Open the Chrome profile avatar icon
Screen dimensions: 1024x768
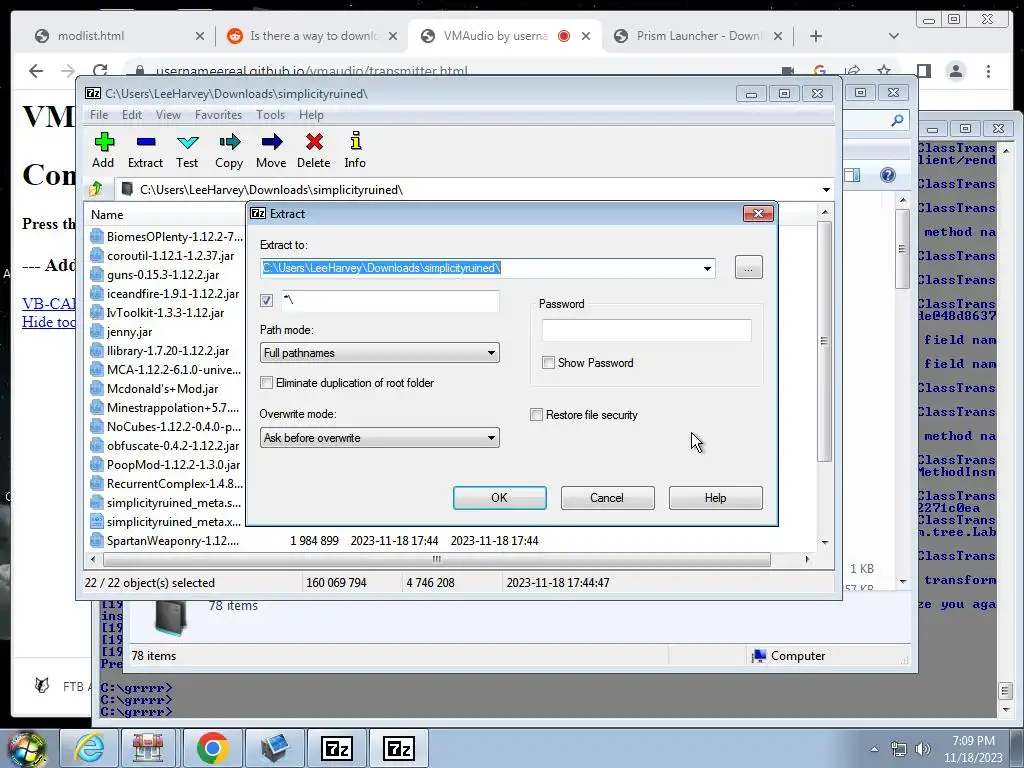click(x=955, y=71)
